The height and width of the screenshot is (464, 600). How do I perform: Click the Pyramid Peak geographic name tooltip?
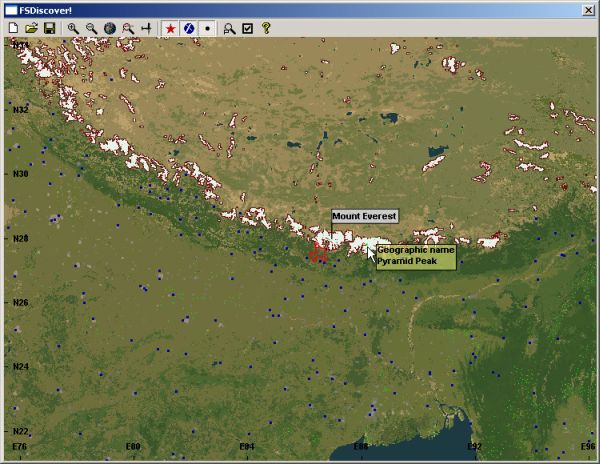416,256
